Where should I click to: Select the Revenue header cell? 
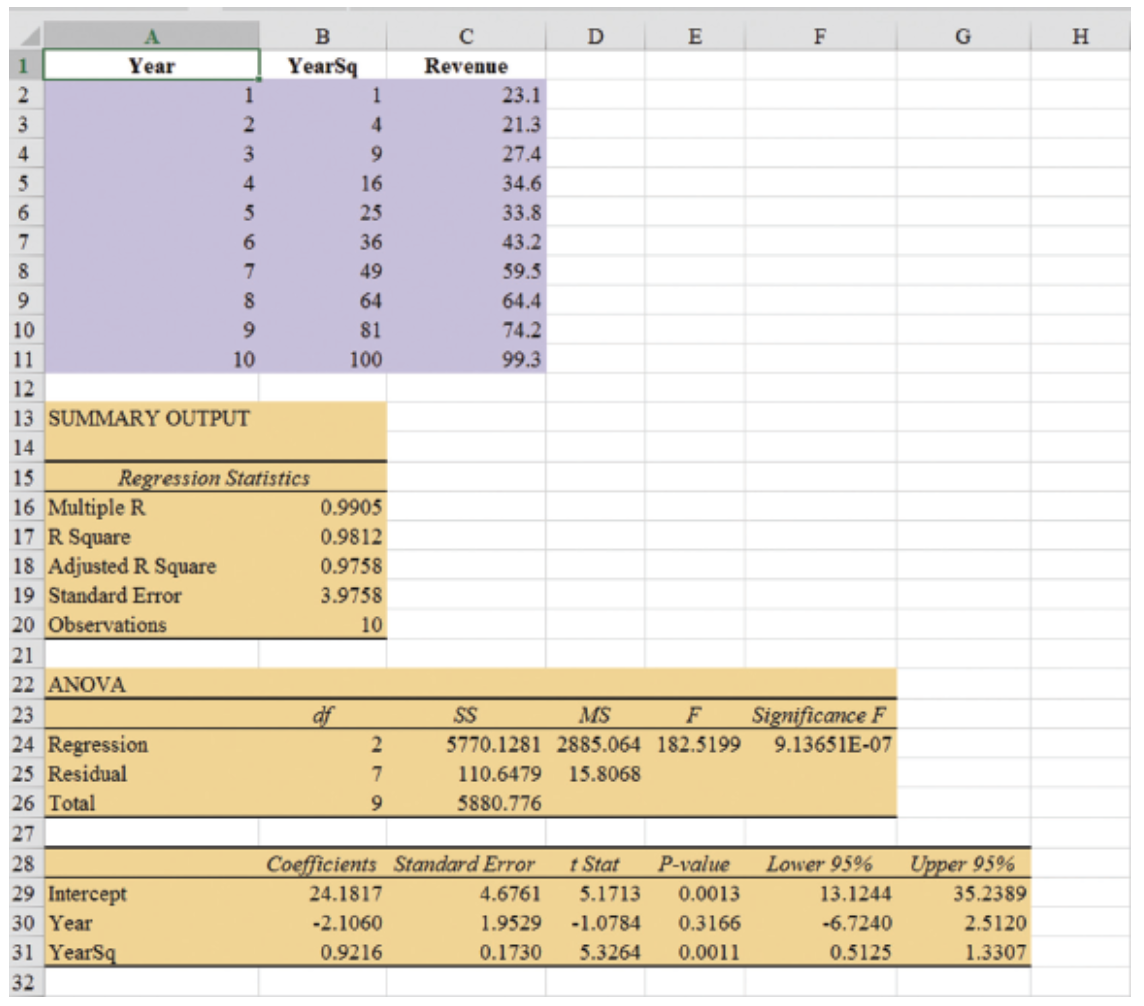[466, 62]
